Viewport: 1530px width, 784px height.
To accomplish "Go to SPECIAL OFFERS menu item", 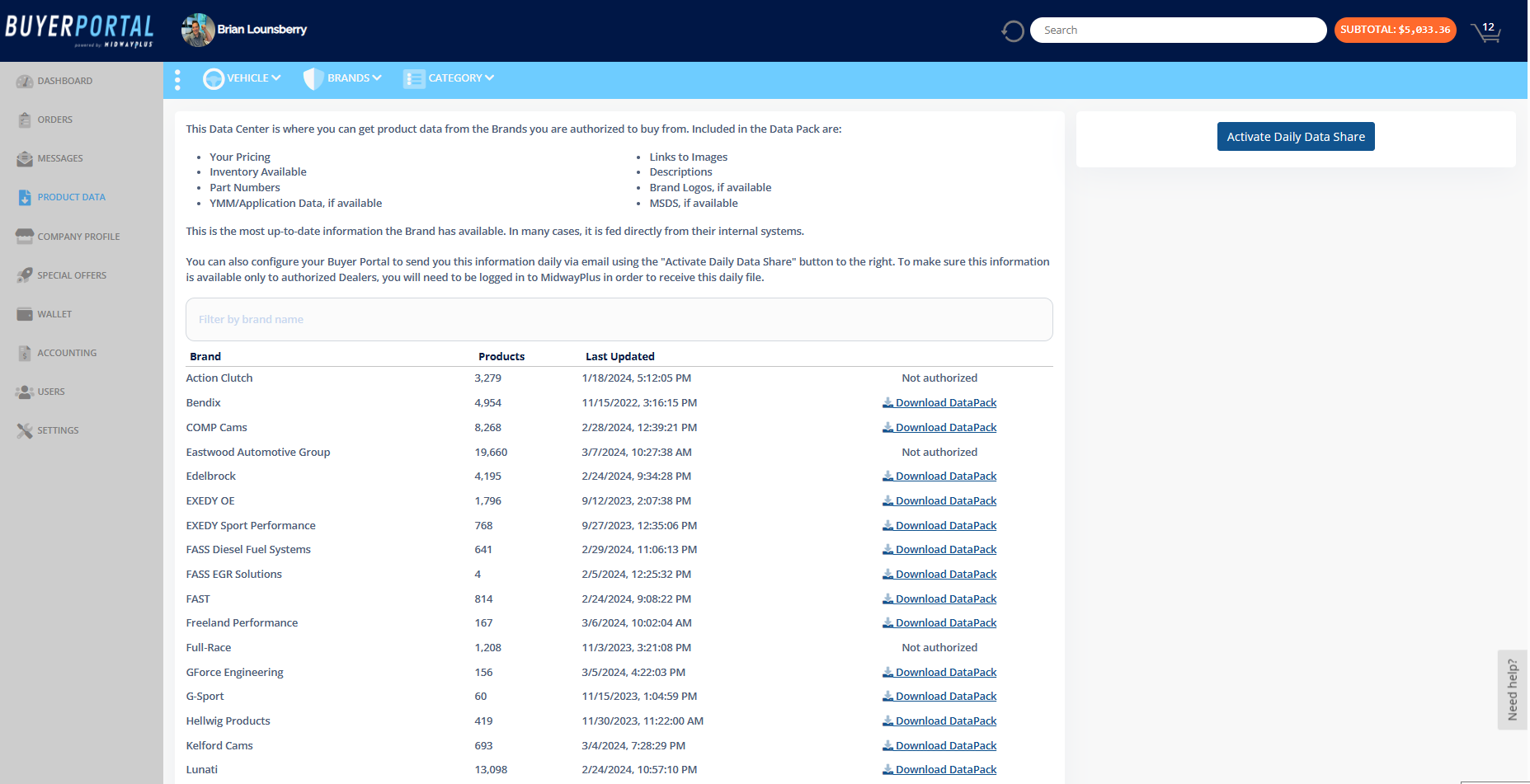I will 72,275.
